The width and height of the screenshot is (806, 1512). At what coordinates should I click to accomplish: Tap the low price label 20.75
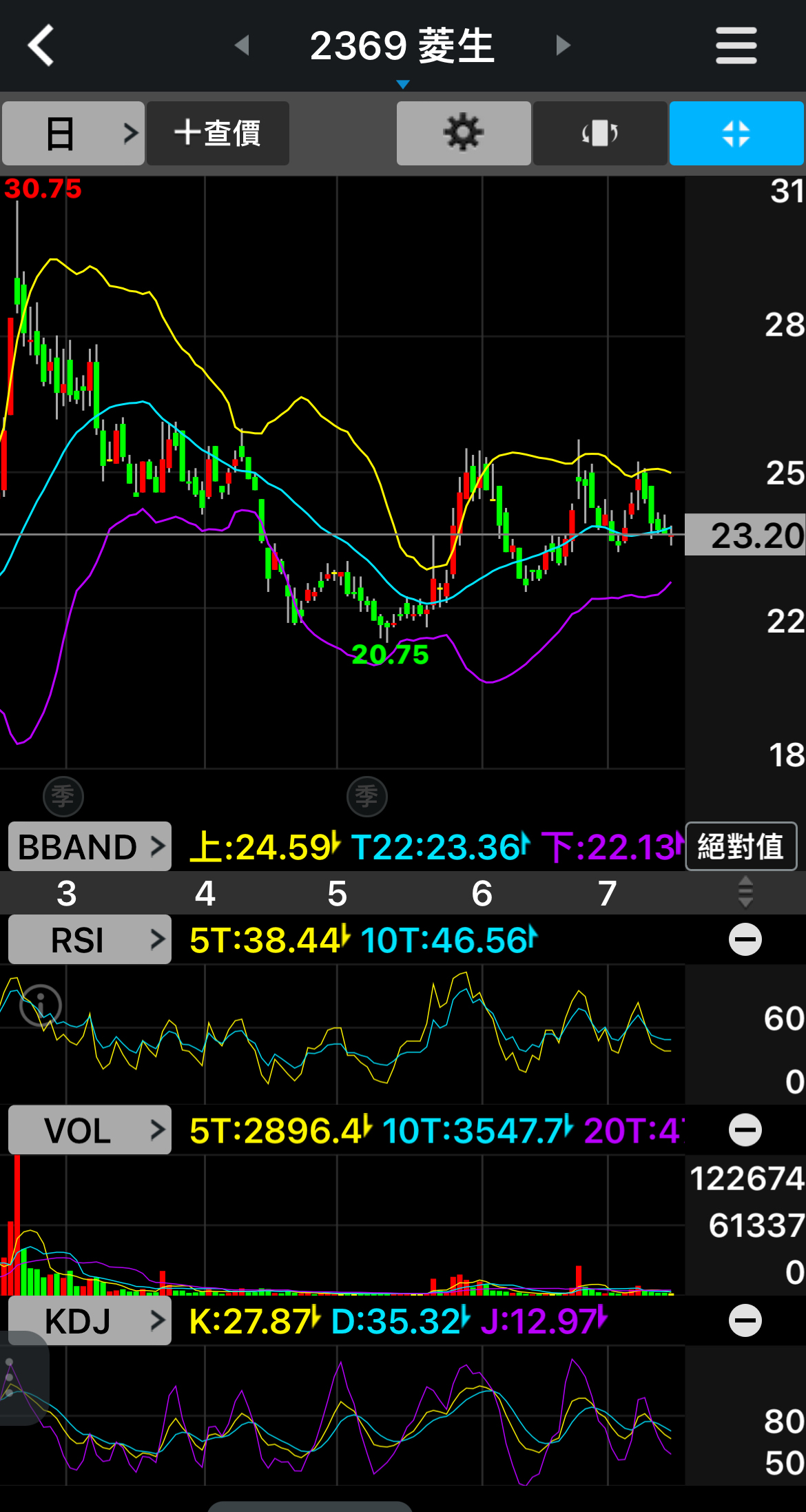tap(390, 655)
